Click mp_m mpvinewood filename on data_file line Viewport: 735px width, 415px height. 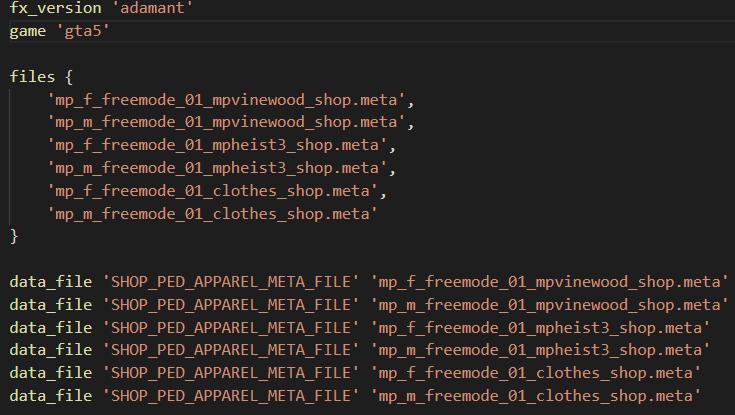click(x=550, y=305)
